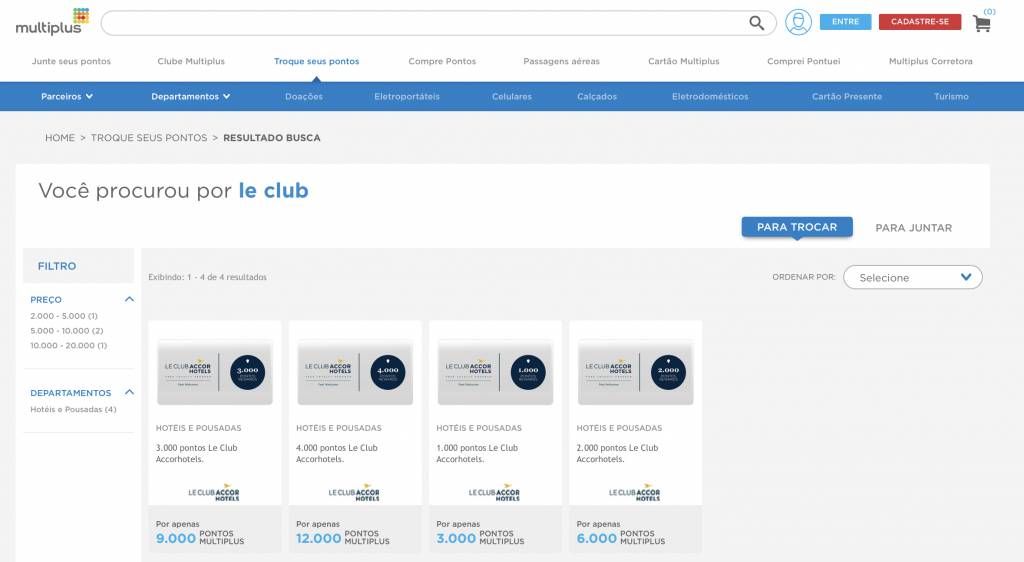Image resolution: width=1024 pixels, height=562 pixels.
Task: Click '4.000 pontos Le Club Accorhotels' title
Action: click(x=337, y=454)
